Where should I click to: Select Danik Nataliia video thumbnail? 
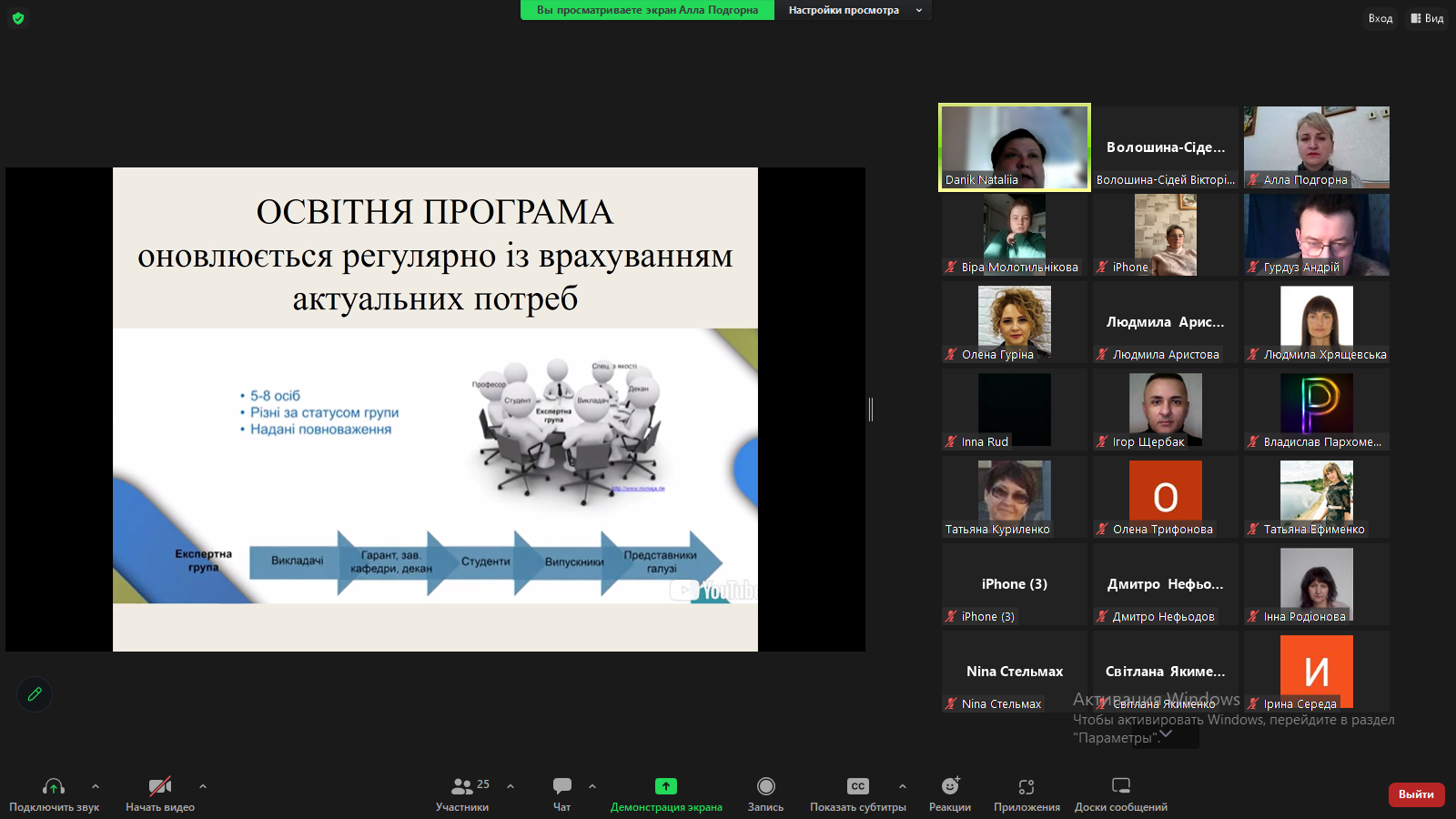pyautogui.click(x=1015, y=147)
